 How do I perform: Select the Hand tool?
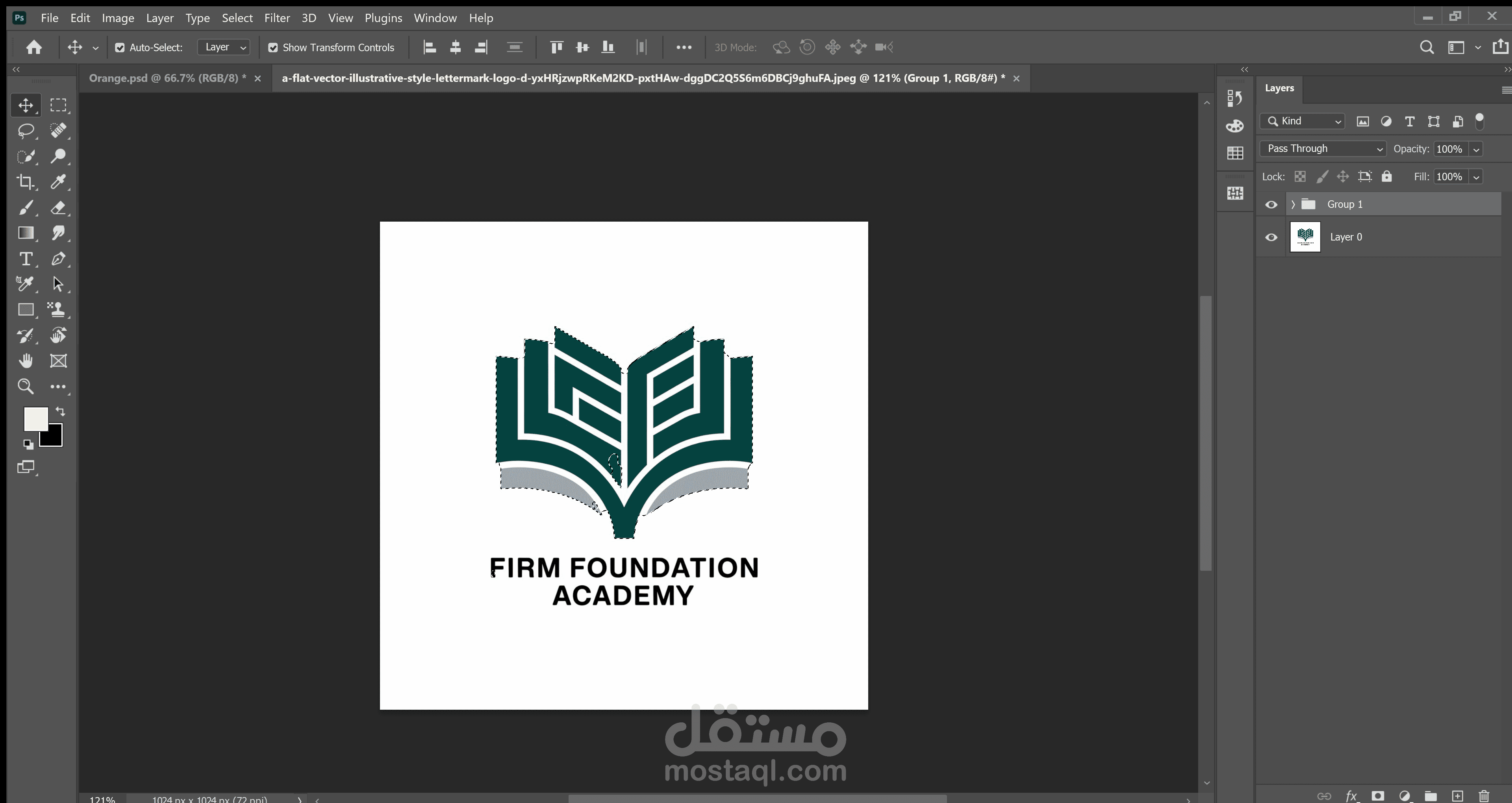tap(25, 361)
